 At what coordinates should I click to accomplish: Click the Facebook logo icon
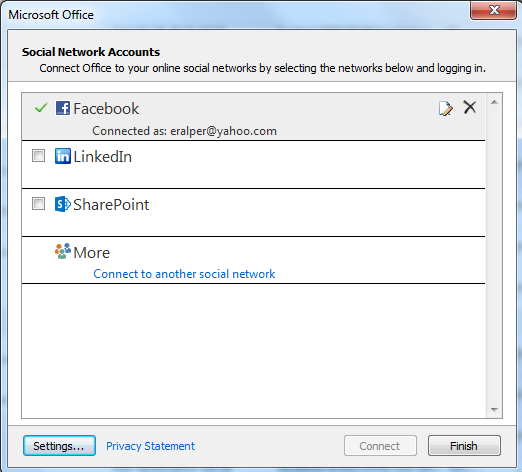(x=63, y=108)
